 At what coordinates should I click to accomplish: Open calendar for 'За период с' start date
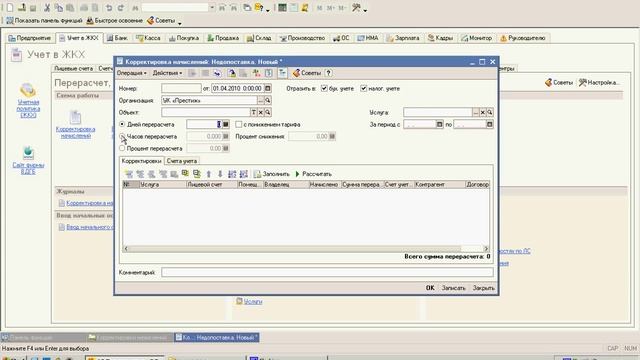(440, 124)
